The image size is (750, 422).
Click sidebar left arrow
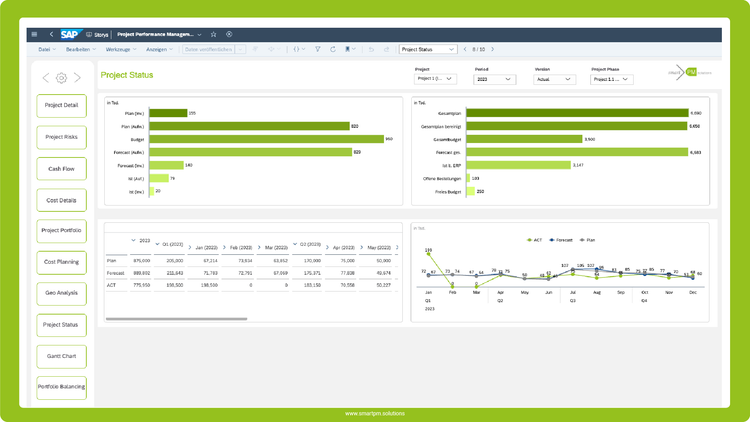coord(45,78)
